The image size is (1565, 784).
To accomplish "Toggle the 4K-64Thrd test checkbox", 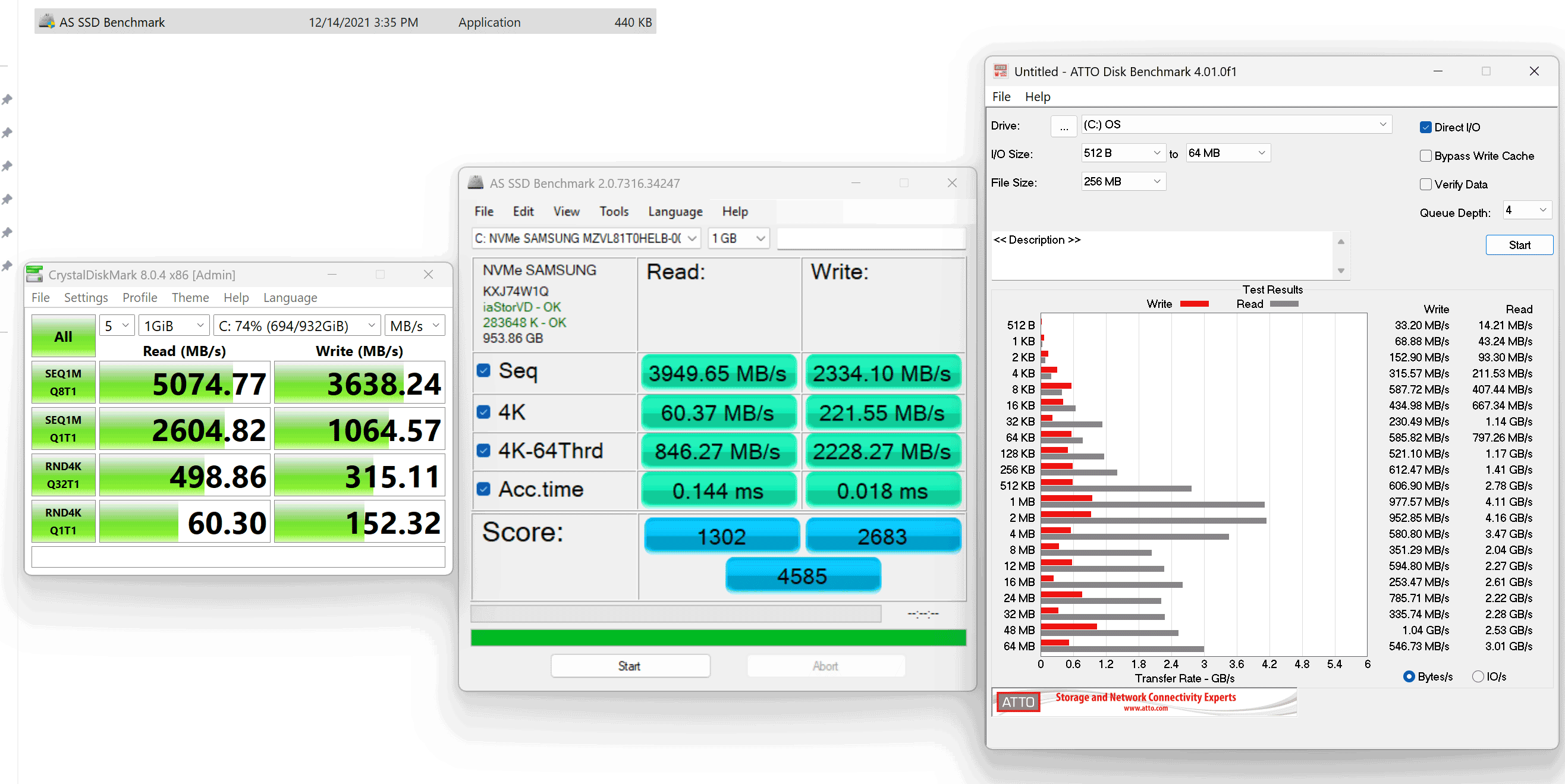I will click(483, 450).
